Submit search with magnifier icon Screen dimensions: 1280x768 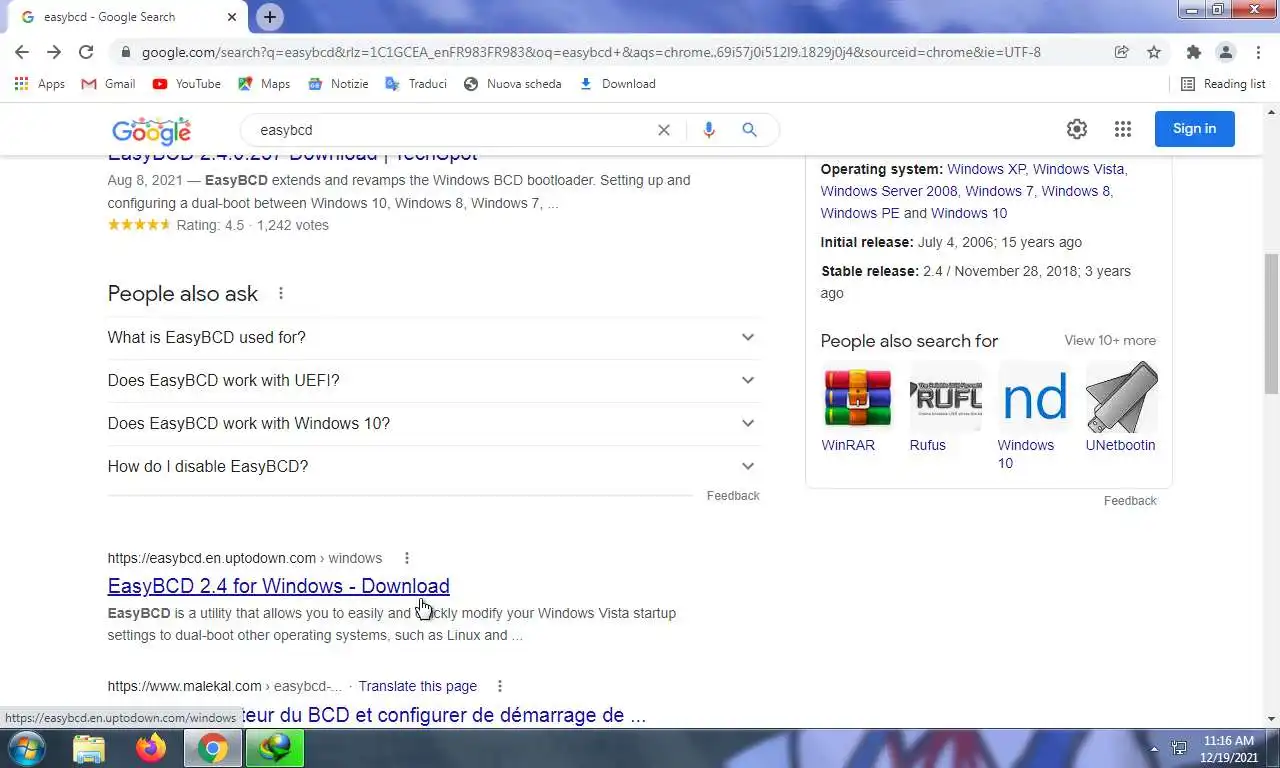[749, 130]
